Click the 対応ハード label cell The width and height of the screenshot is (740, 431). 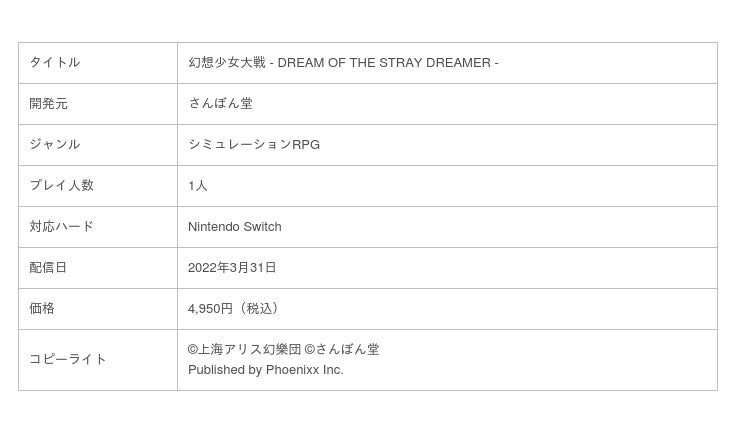(98, 227)
